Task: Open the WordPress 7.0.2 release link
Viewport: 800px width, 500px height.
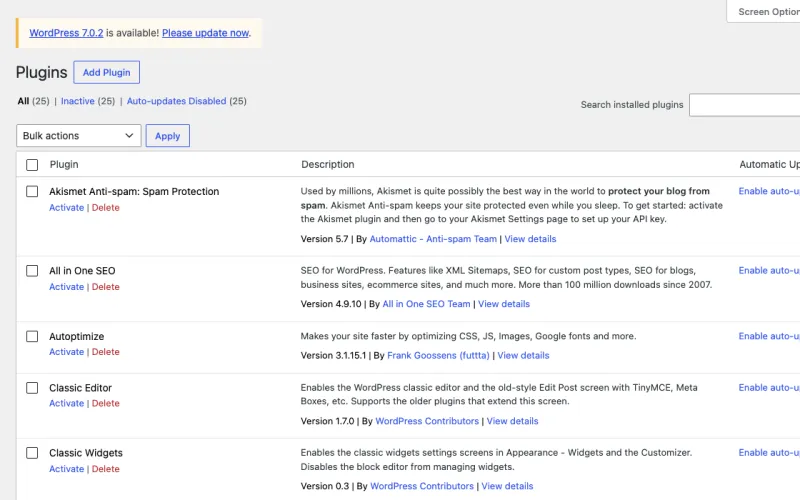Action: 66,33
